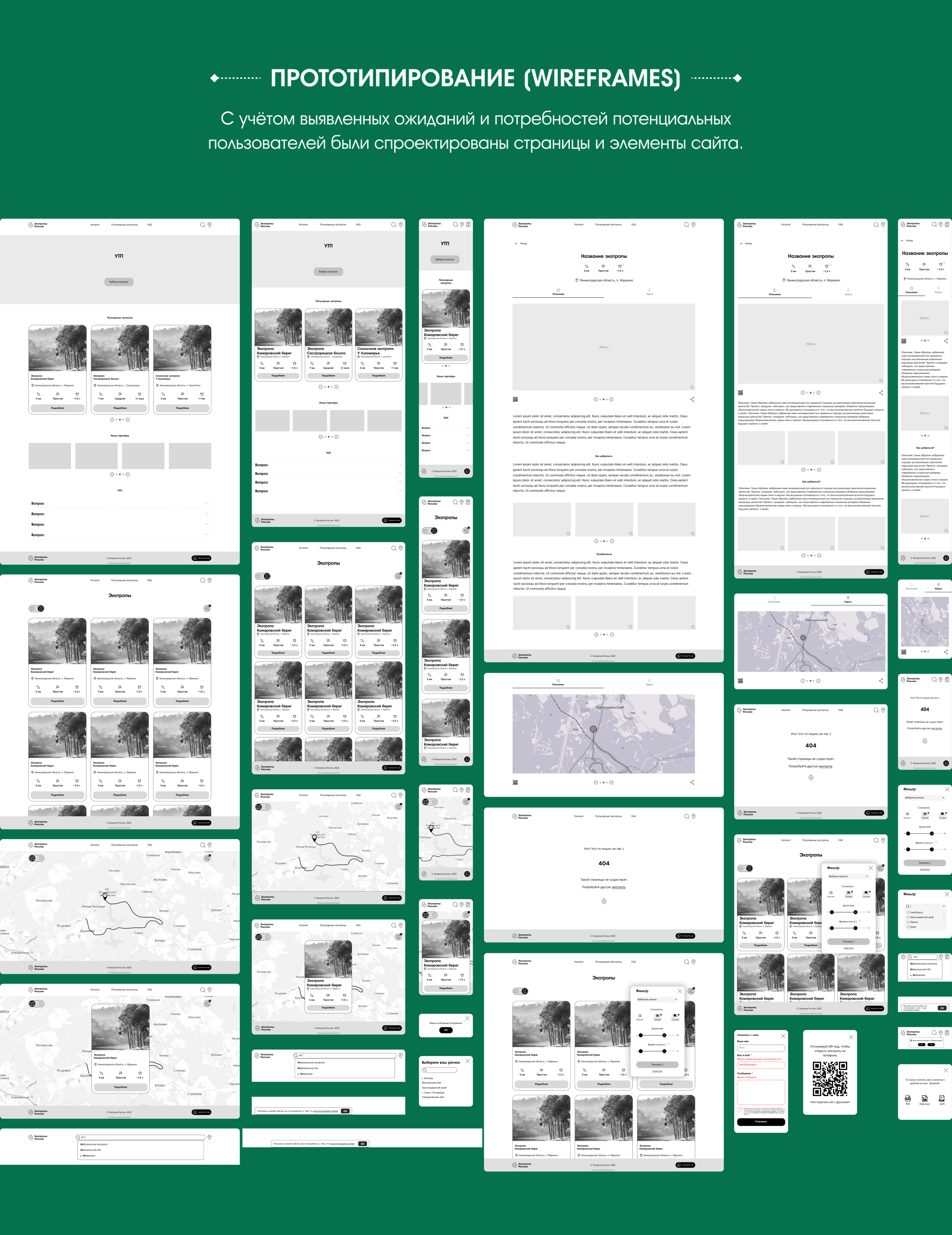Click the PDF download format icon
The image size is (952, 1235).
tap(908, 1098)
